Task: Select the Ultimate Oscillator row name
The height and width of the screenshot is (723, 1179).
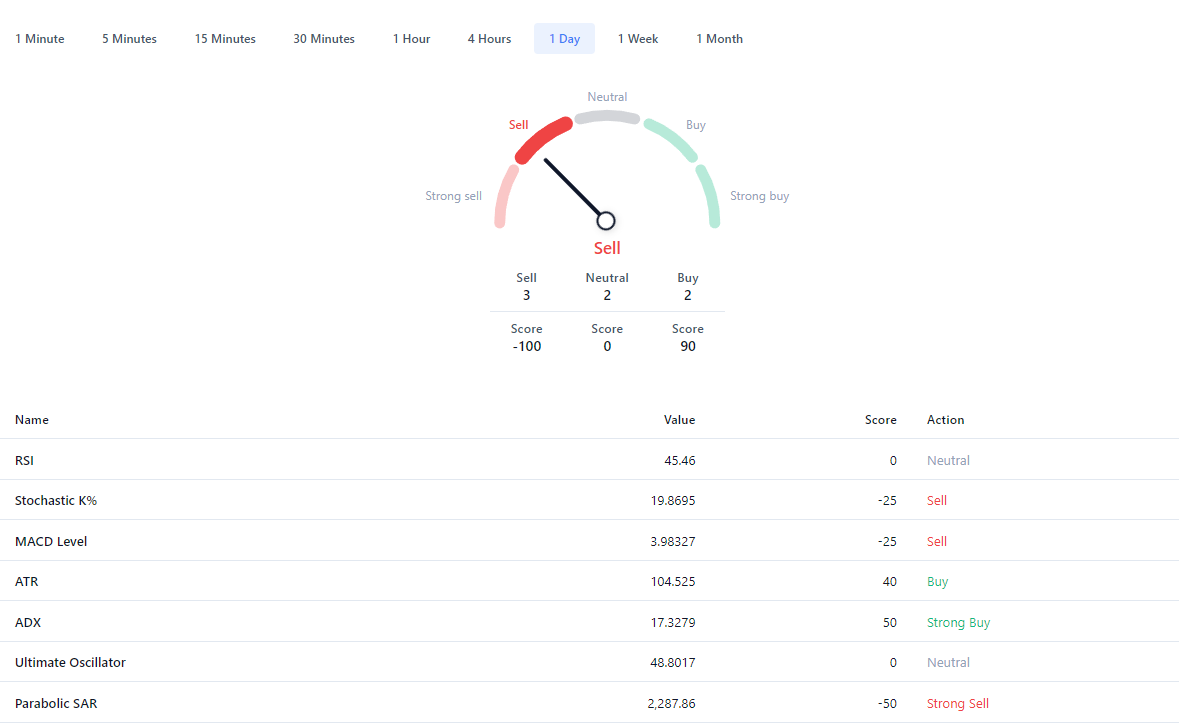Action: tap(70, 662)
